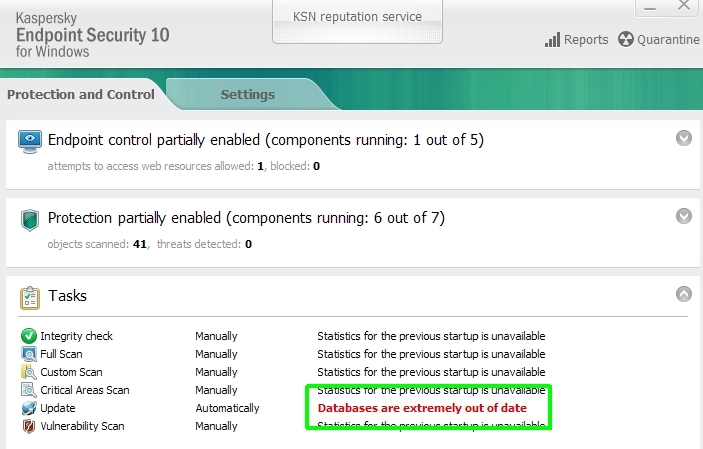Select the Full Scan task label

pyautogui.click(x=61, y=354)
